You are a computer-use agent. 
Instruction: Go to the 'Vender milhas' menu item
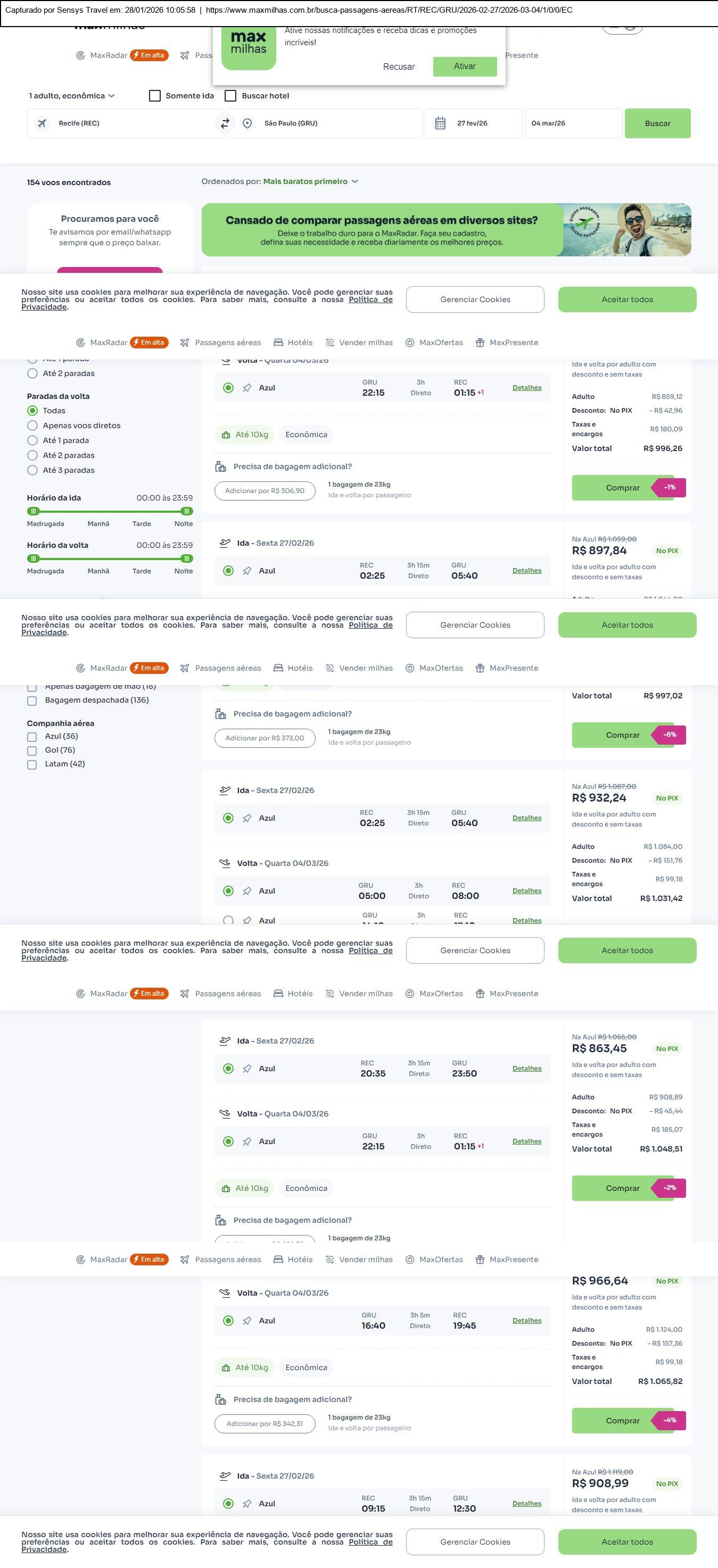coord(359,343)
